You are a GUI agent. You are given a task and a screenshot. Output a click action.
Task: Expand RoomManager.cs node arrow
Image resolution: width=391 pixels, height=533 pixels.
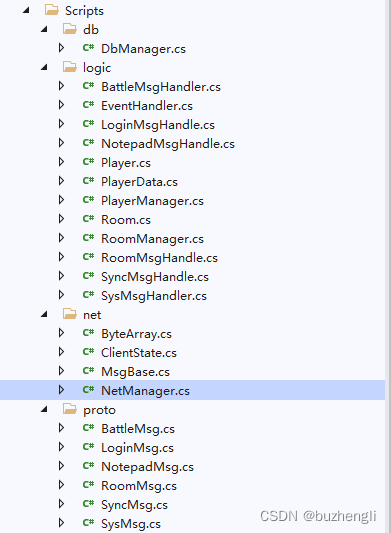click(61, 238)
